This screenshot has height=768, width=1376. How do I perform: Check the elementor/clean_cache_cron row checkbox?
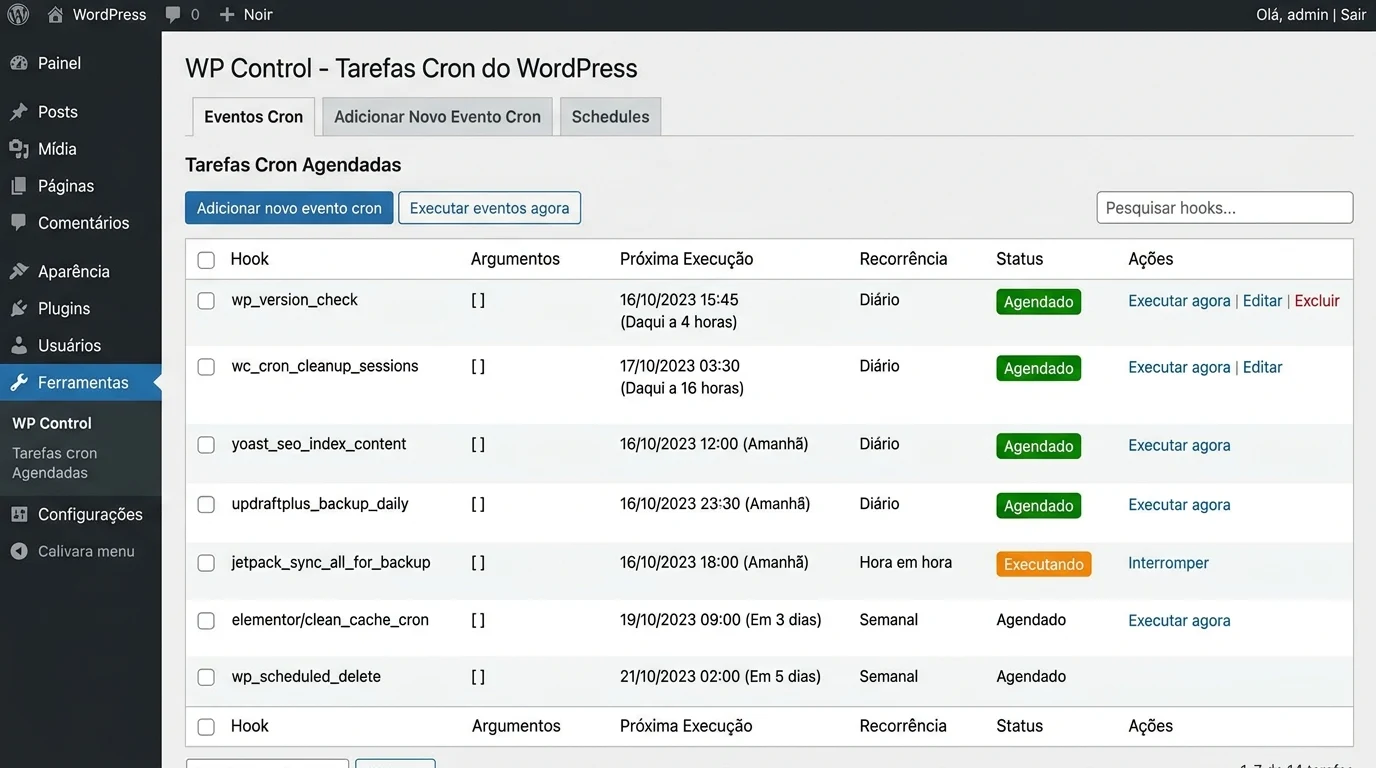pyautogui.click(x=206, y=621)
